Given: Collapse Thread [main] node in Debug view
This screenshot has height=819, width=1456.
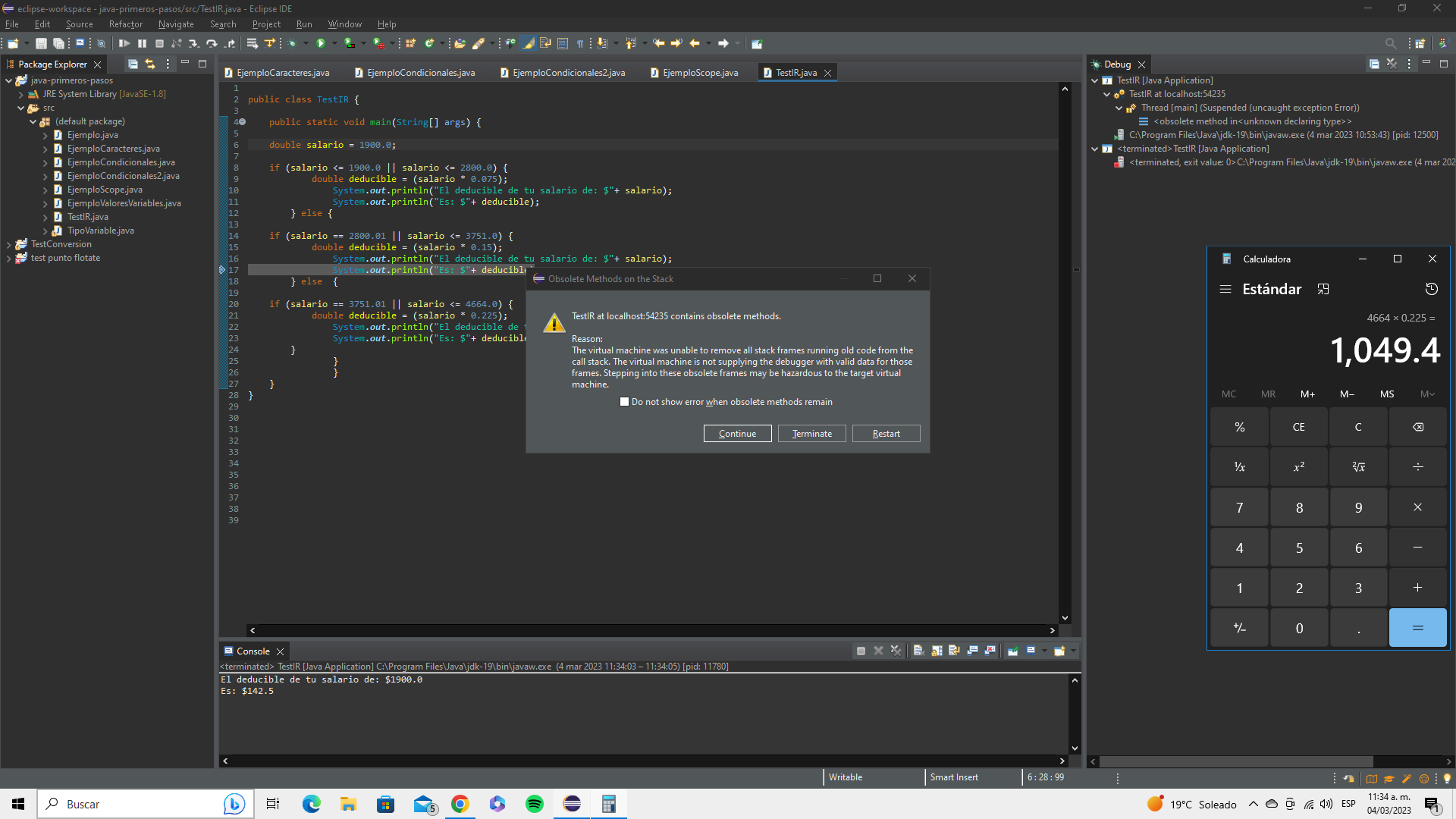Looking at the screenshot, I should [x=1119, y=108].
